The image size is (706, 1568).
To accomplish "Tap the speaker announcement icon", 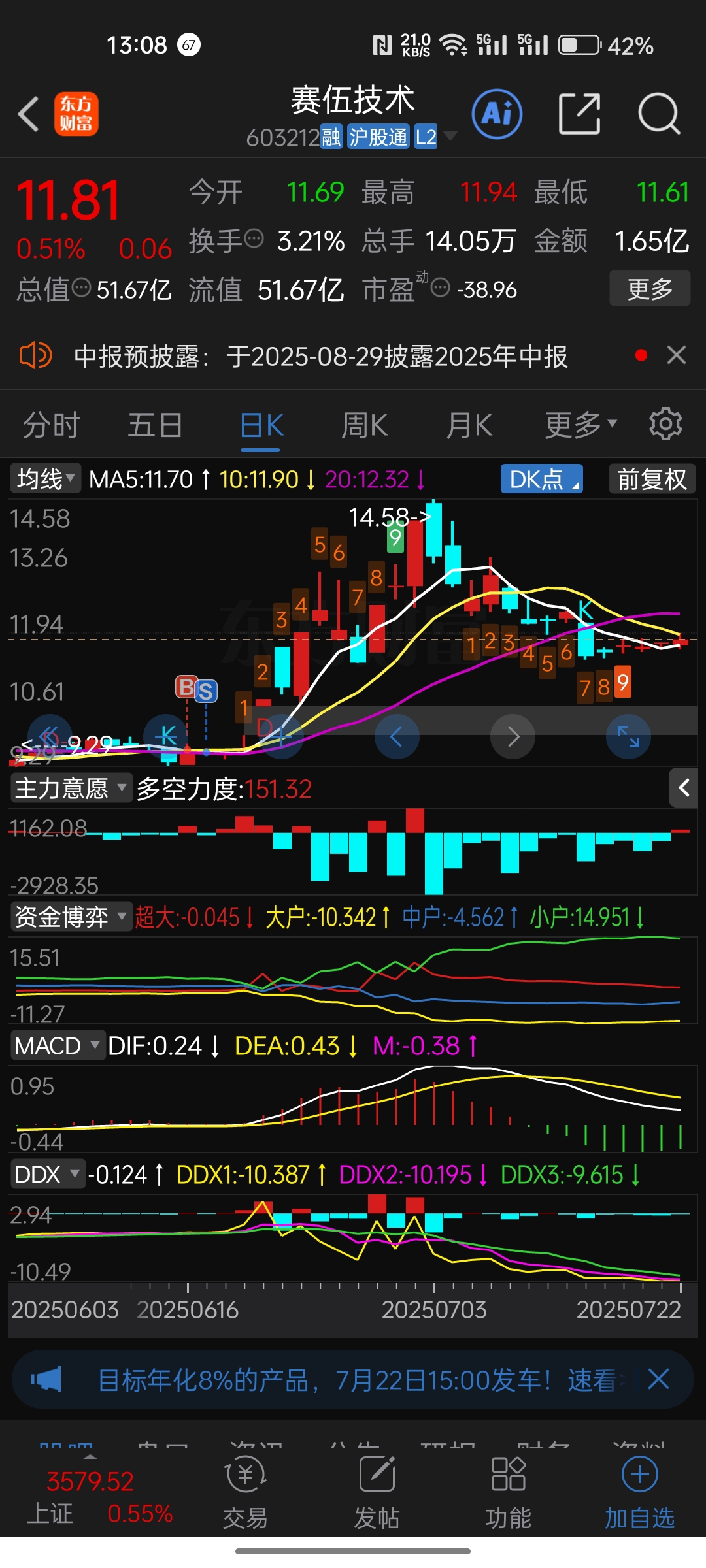I will pyautogui.click(x=36, y=356).
